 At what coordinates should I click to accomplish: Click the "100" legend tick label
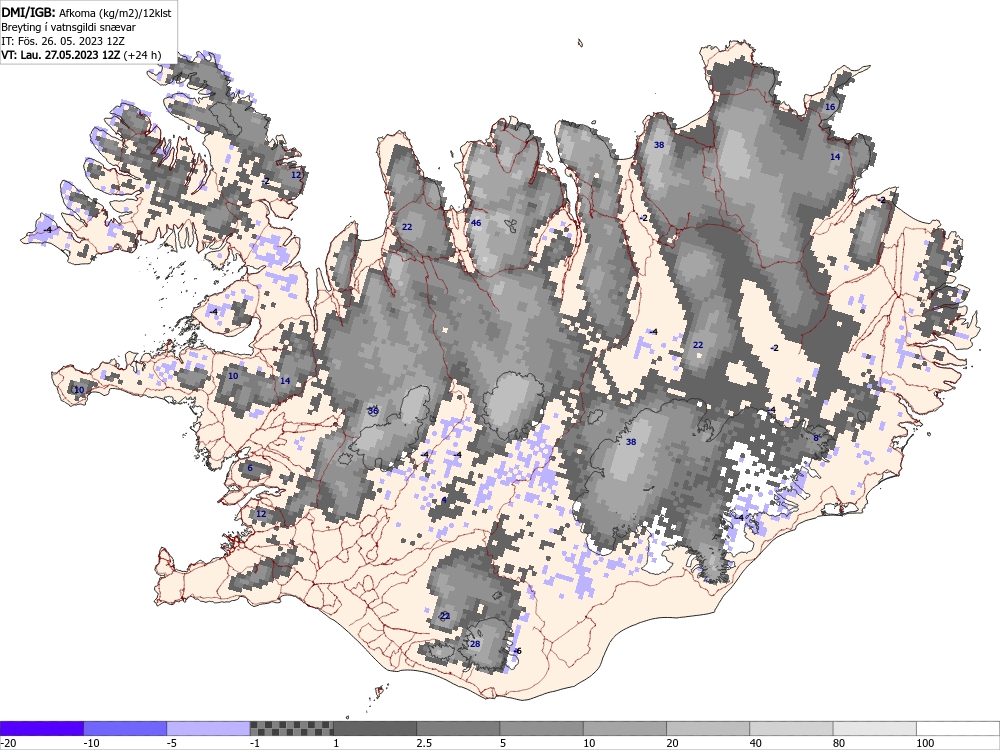[x=925, y=744]
